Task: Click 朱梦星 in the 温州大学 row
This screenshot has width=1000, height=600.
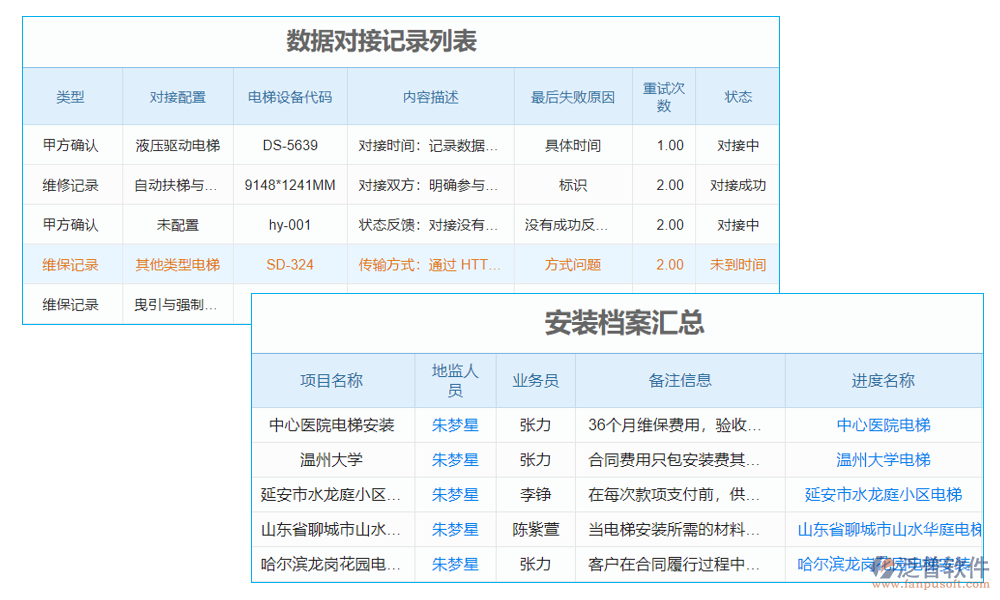Action: [455, 460]
